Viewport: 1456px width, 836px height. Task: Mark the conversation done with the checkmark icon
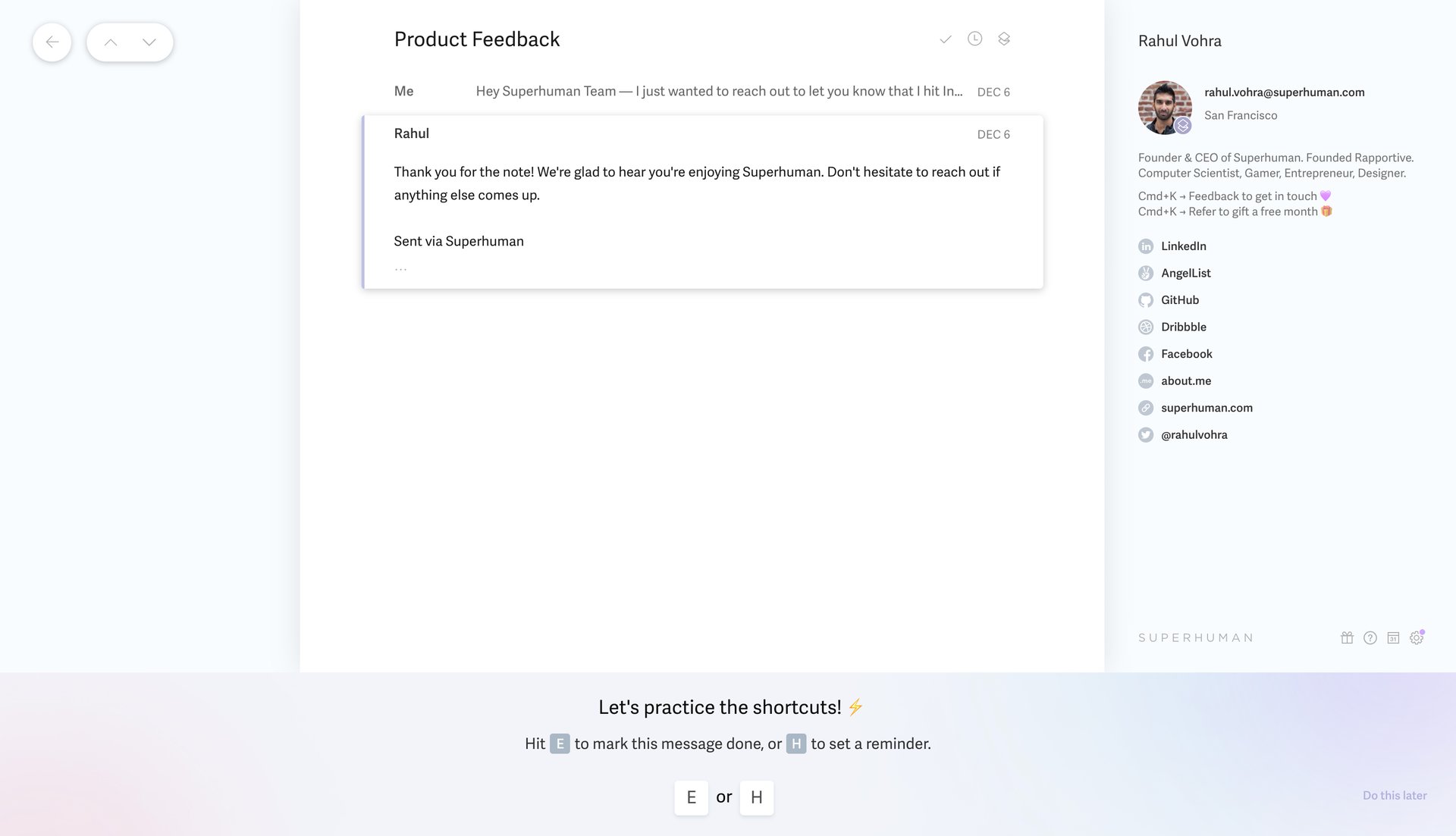coord(945,39)
